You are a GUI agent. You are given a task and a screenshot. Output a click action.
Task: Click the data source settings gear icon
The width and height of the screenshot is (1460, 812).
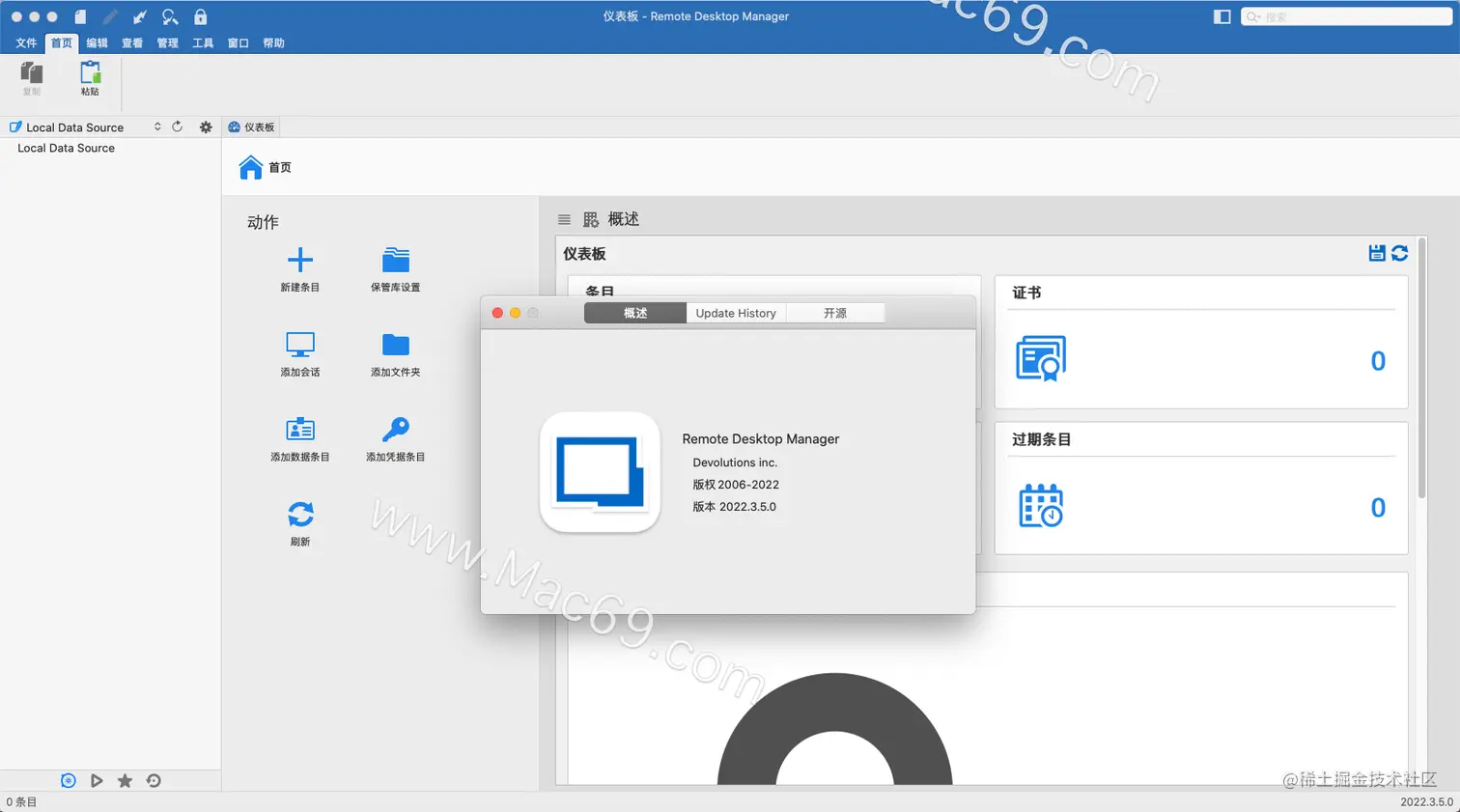[x=206, y=126]
